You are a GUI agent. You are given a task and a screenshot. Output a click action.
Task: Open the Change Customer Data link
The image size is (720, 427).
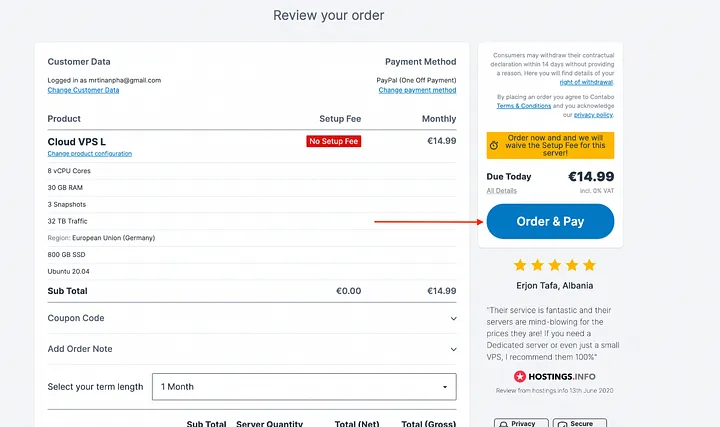[83, 90]
